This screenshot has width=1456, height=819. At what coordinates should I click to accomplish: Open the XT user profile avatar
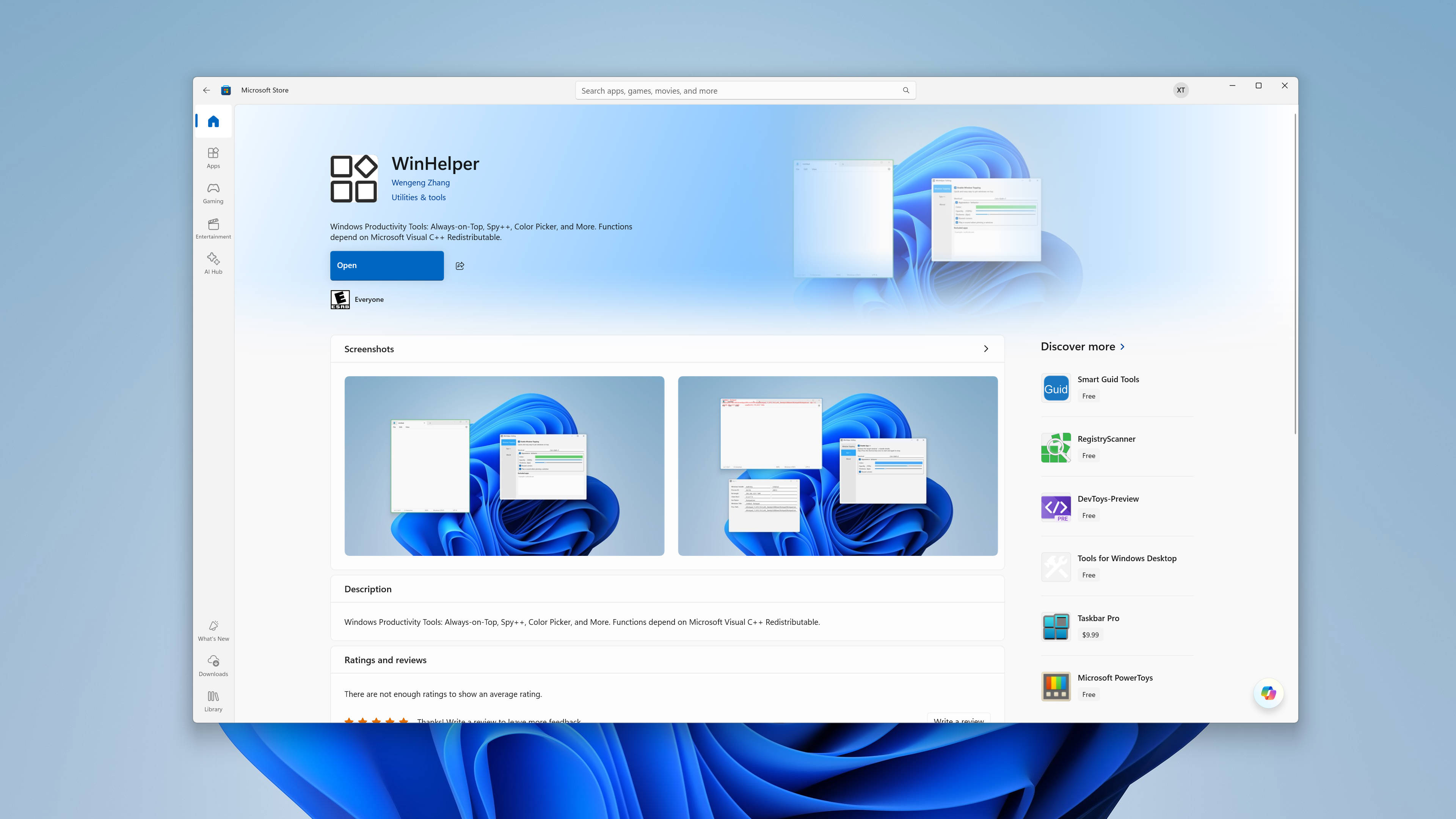[1181, 91]
